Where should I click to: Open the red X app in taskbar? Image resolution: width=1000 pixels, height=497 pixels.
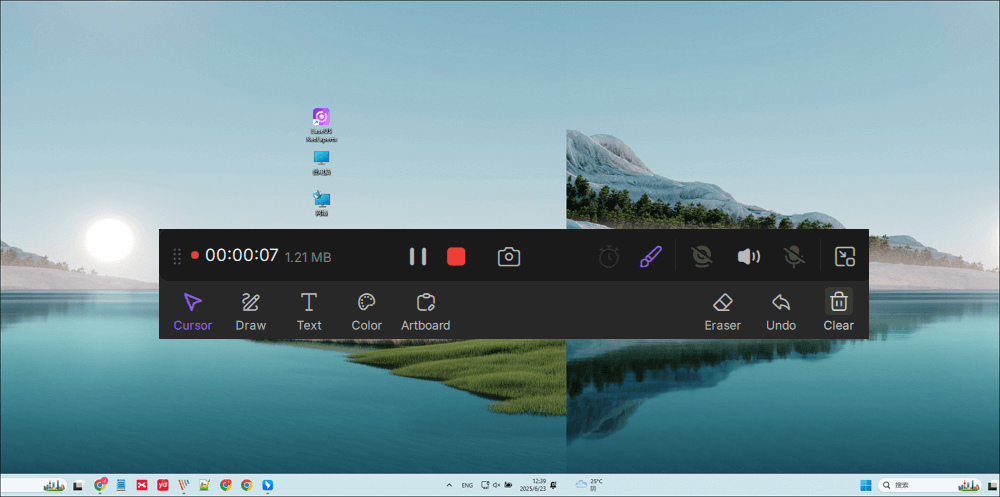point(142,485)
